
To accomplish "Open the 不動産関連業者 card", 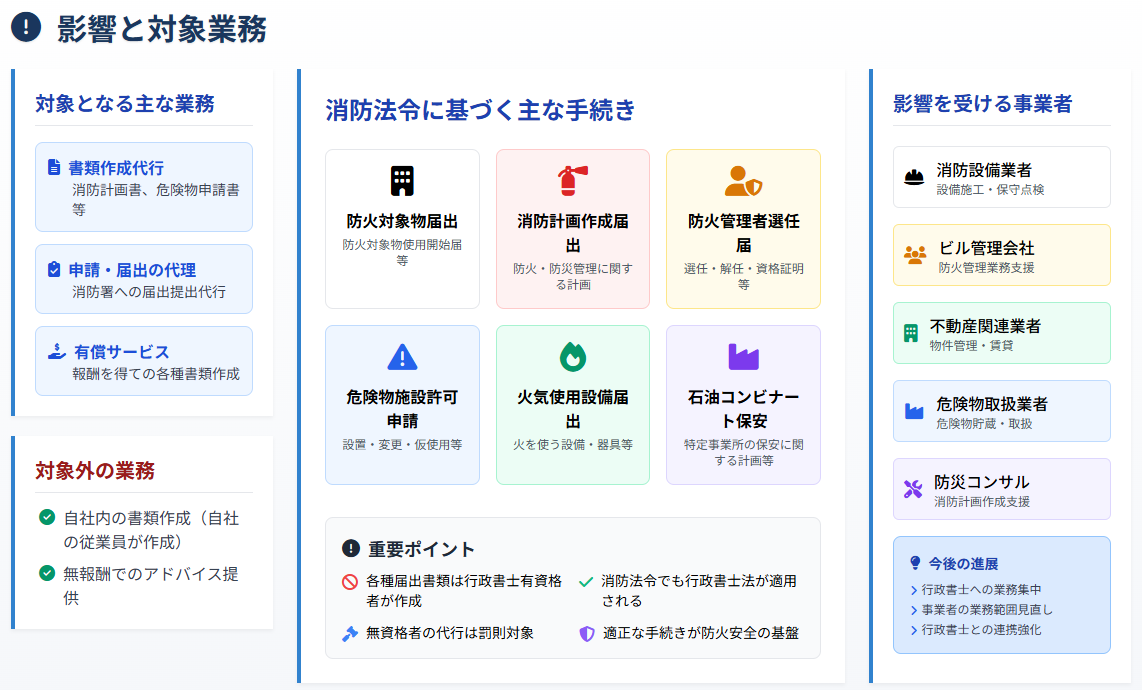I will (1001, 333).
